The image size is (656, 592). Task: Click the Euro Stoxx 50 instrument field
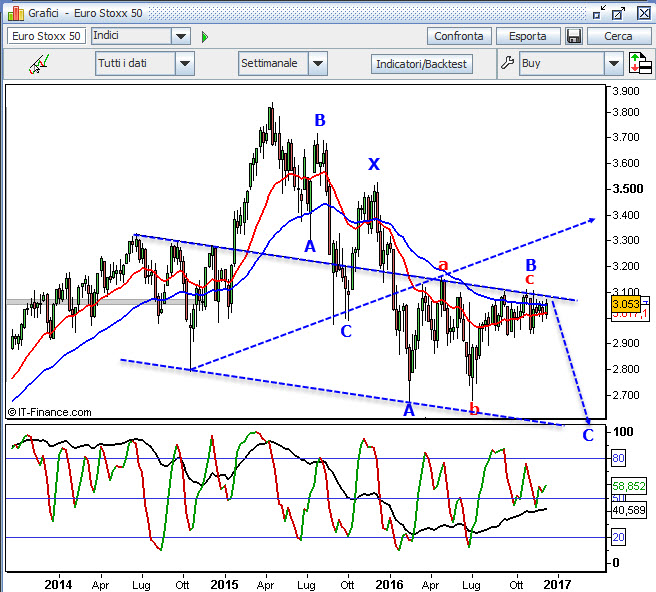point(46,36)
